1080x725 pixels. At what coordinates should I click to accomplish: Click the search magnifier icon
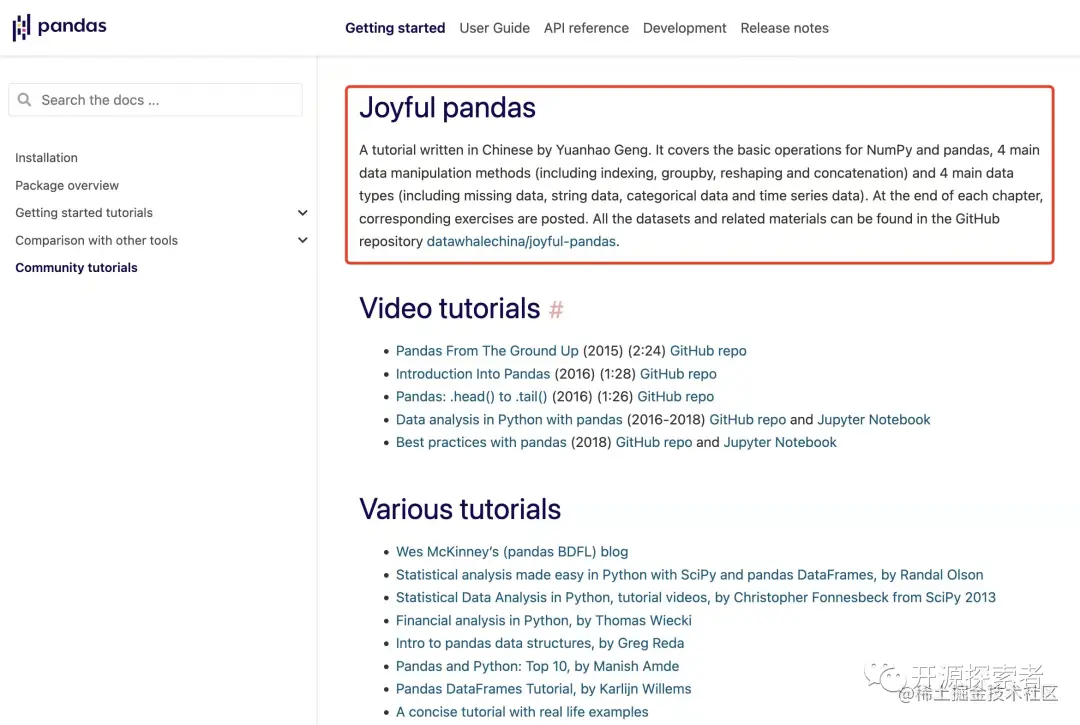25,100
